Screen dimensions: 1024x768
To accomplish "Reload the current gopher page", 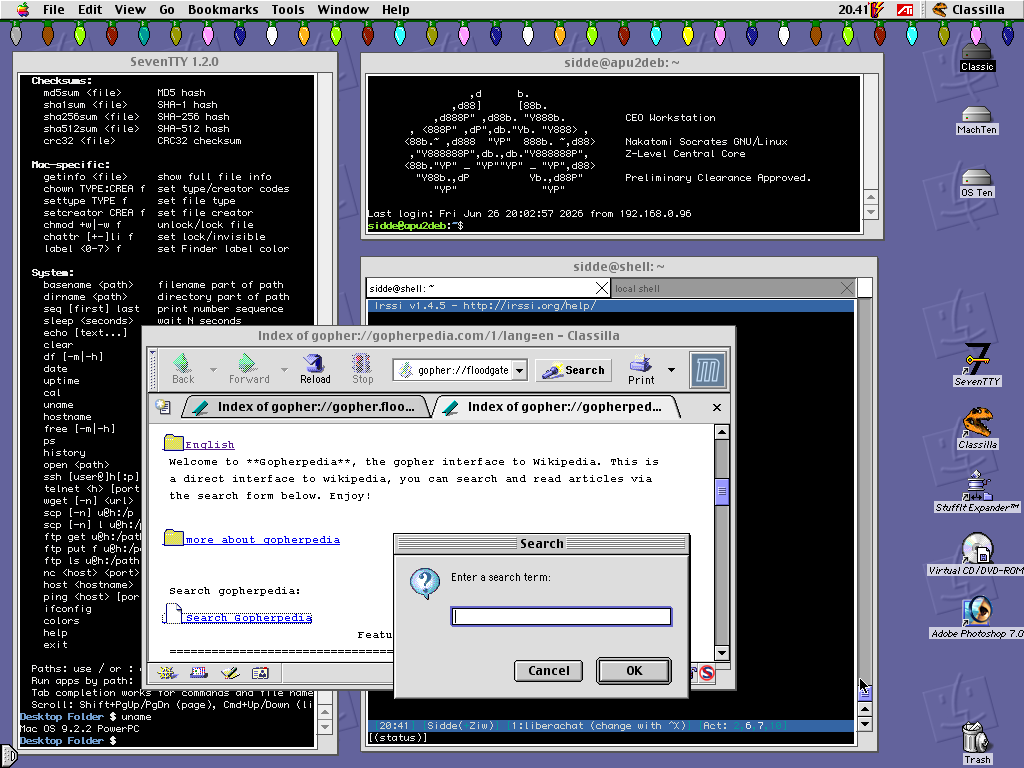I will (315, 369).
